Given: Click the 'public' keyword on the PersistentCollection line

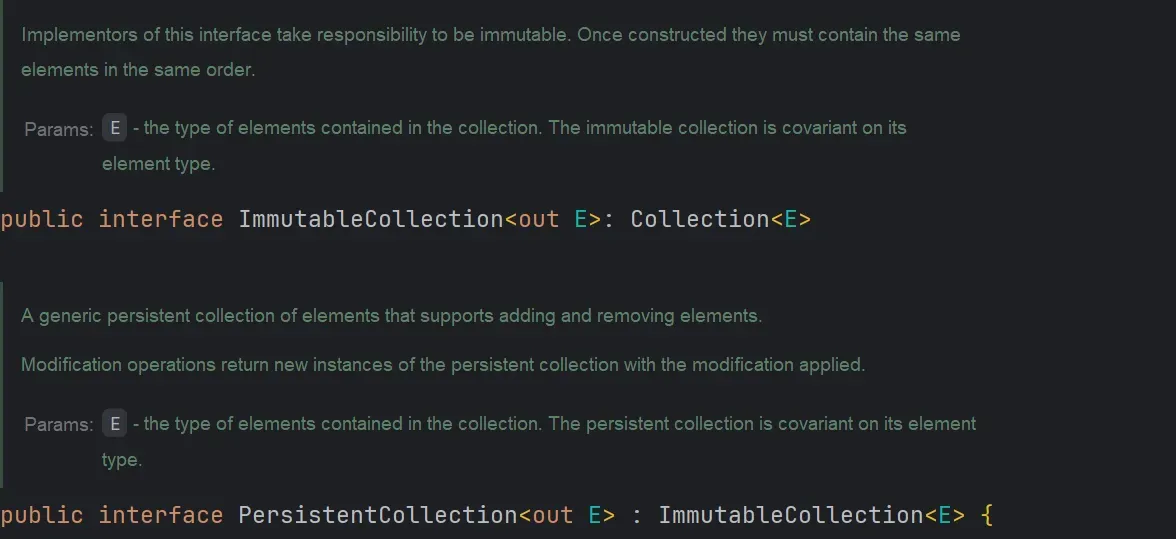Looking at the screenshot, I should (x=42, y=515).
